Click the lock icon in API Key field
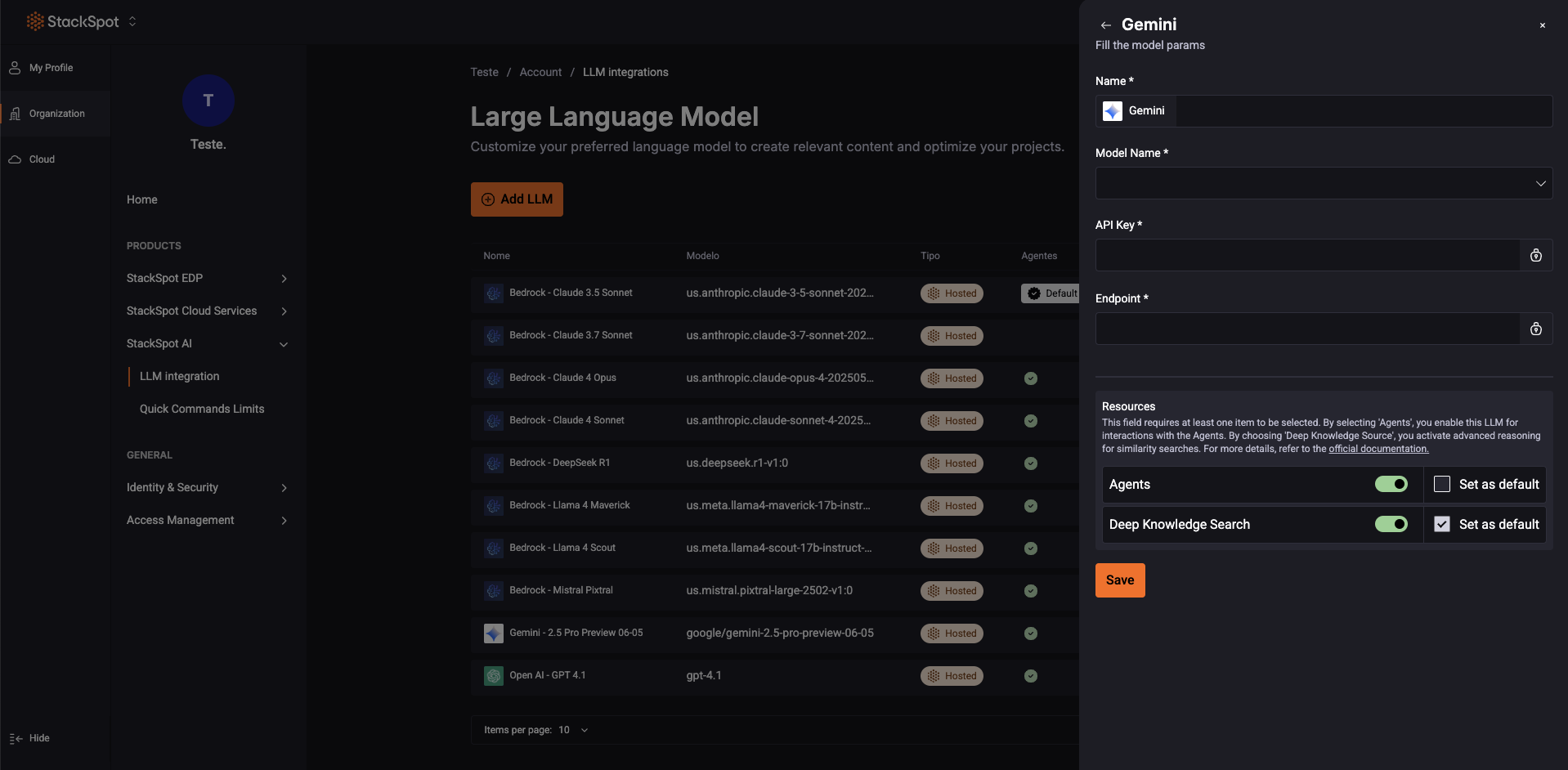 [x=1535, y=255]
